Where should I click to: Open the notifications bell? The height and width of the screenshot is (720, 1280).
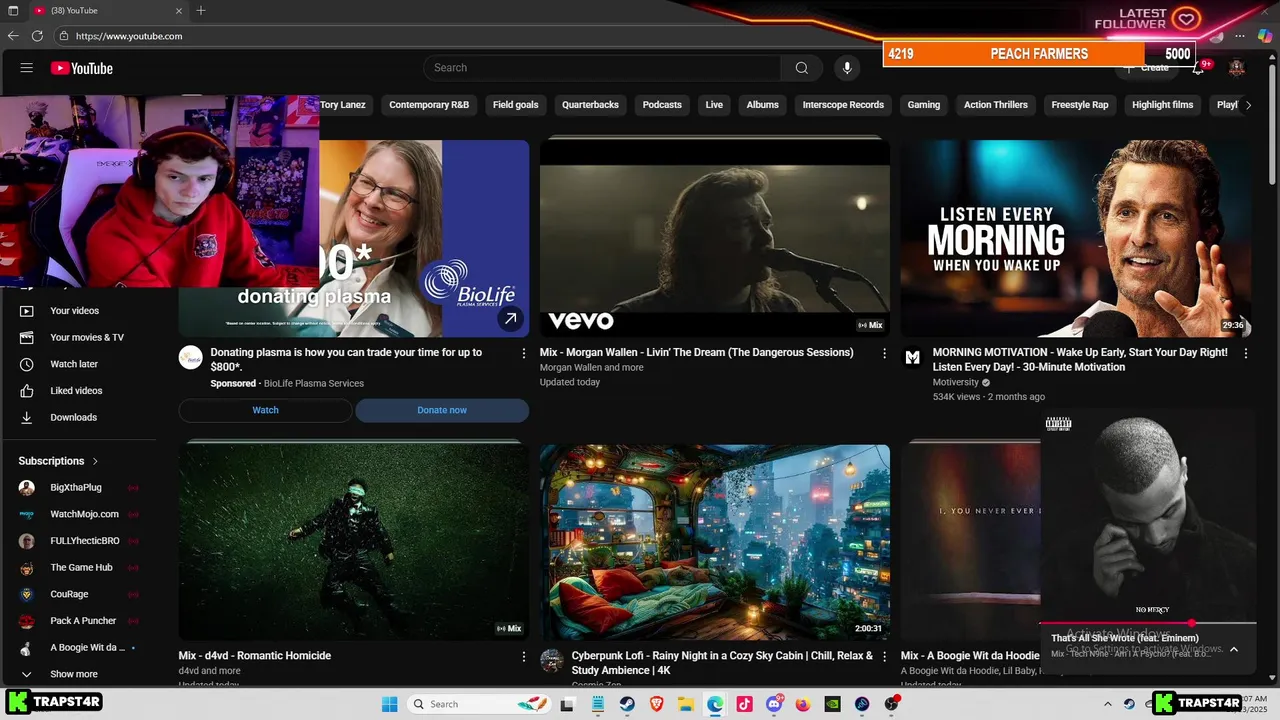pyautogui.click(x=1198, y=68)
